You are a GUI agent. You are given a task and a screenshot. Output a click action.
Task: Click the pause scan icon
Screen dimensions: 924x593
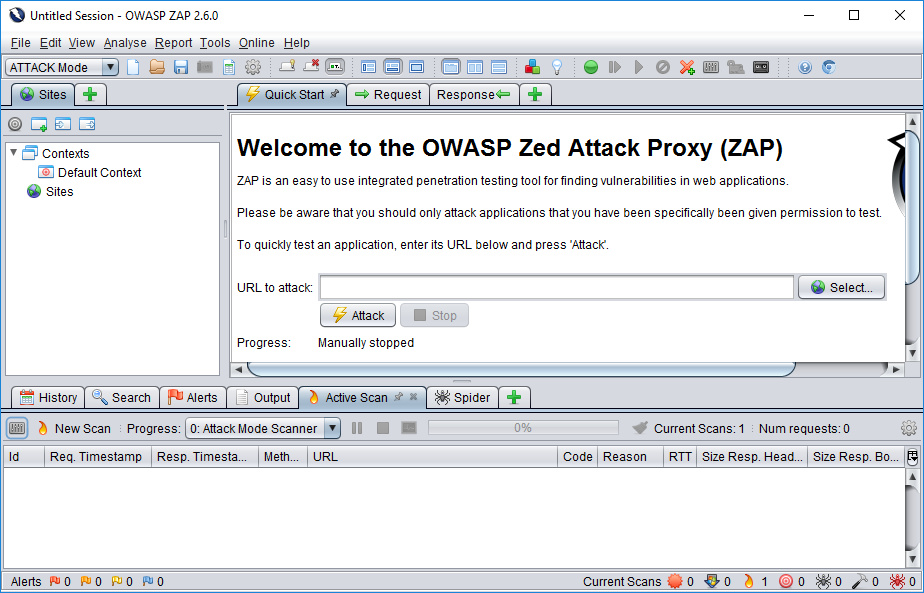click(357, 429)
